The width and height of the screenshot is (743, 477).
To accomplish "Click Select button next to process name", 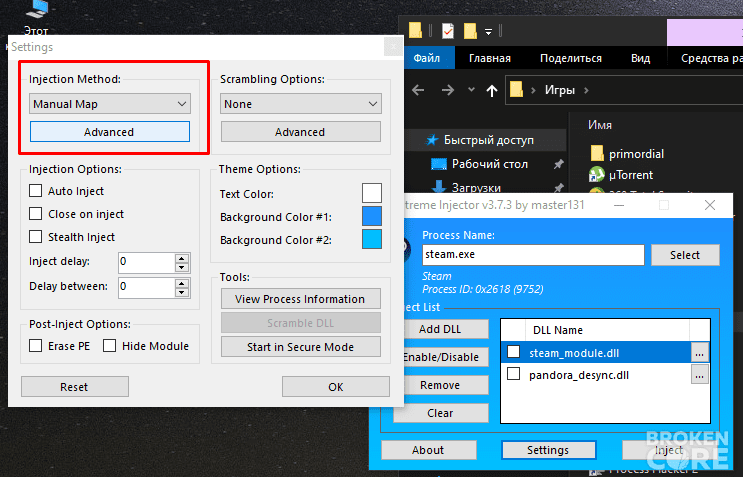I will (685, 255).
